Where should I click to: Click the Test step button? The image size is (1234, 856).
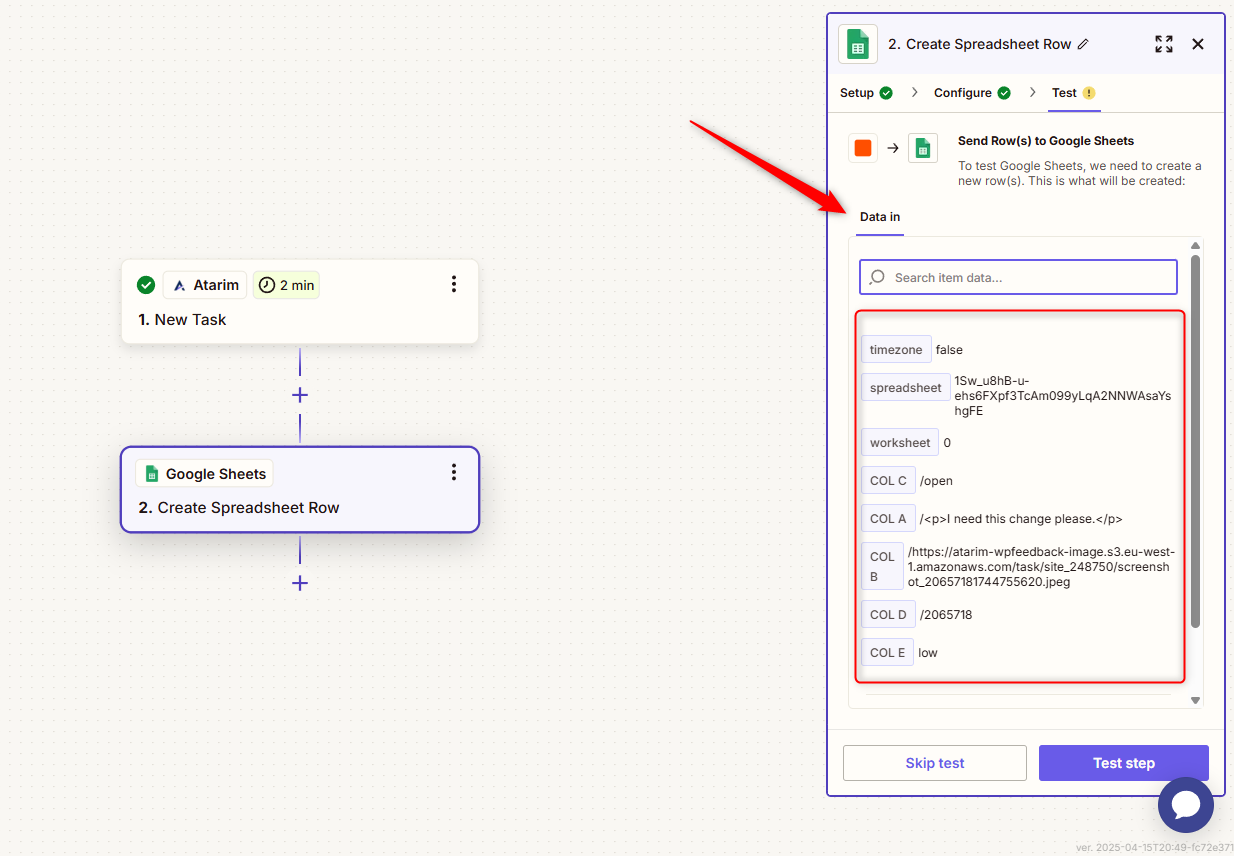pos(1123,763)
